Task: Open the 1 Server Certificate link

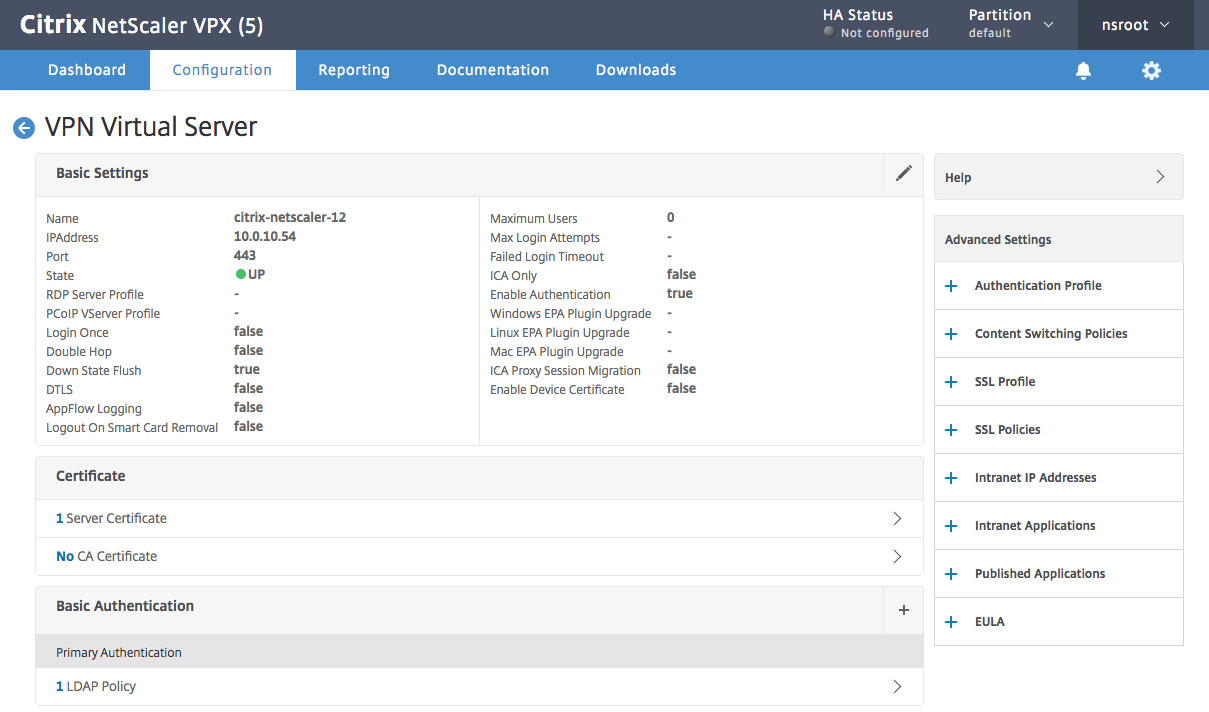Action: [x=111, y=519]
